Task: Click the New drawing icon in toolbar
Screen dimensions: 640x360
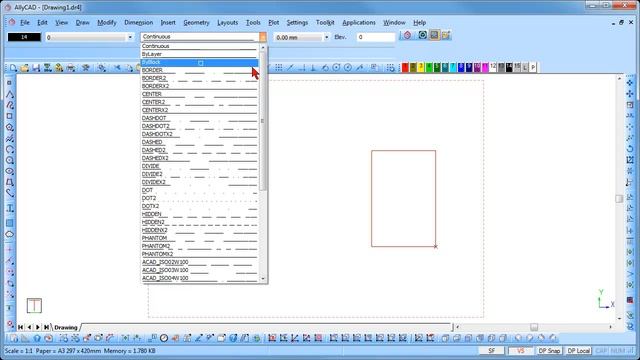Action: pos(13,68)
